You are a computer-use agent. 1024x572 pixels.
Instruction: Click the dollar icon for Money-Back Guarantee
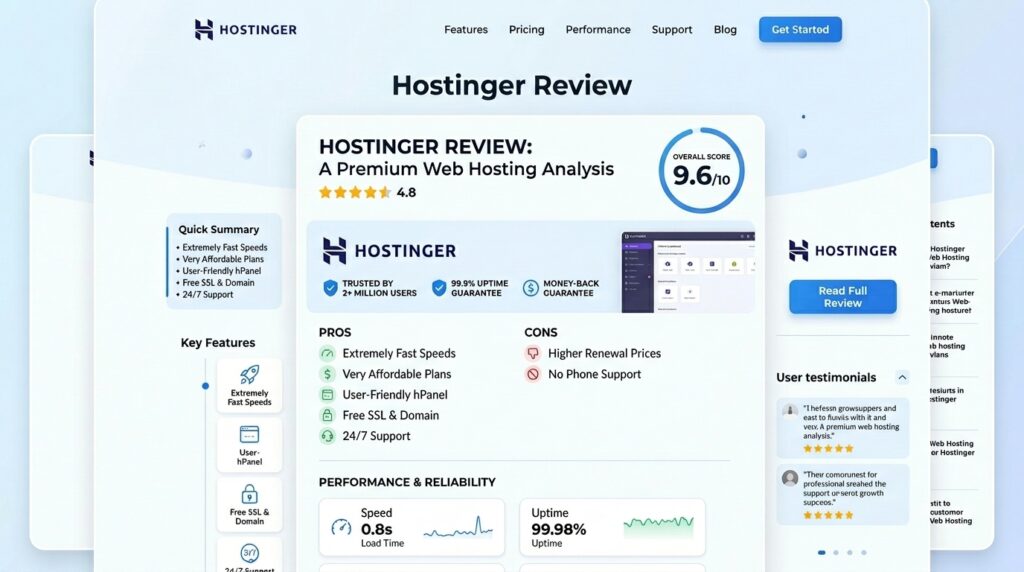[x=531, y=287]
